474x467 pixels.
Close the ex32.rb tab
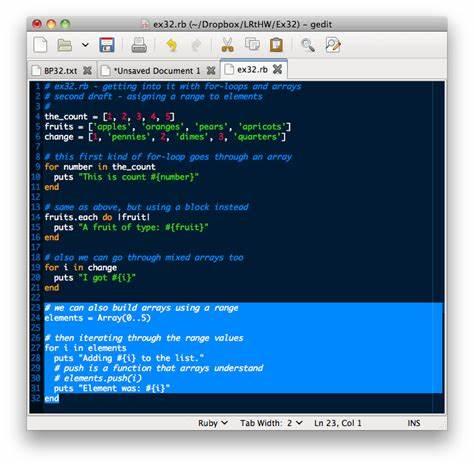tap(277, 69)
